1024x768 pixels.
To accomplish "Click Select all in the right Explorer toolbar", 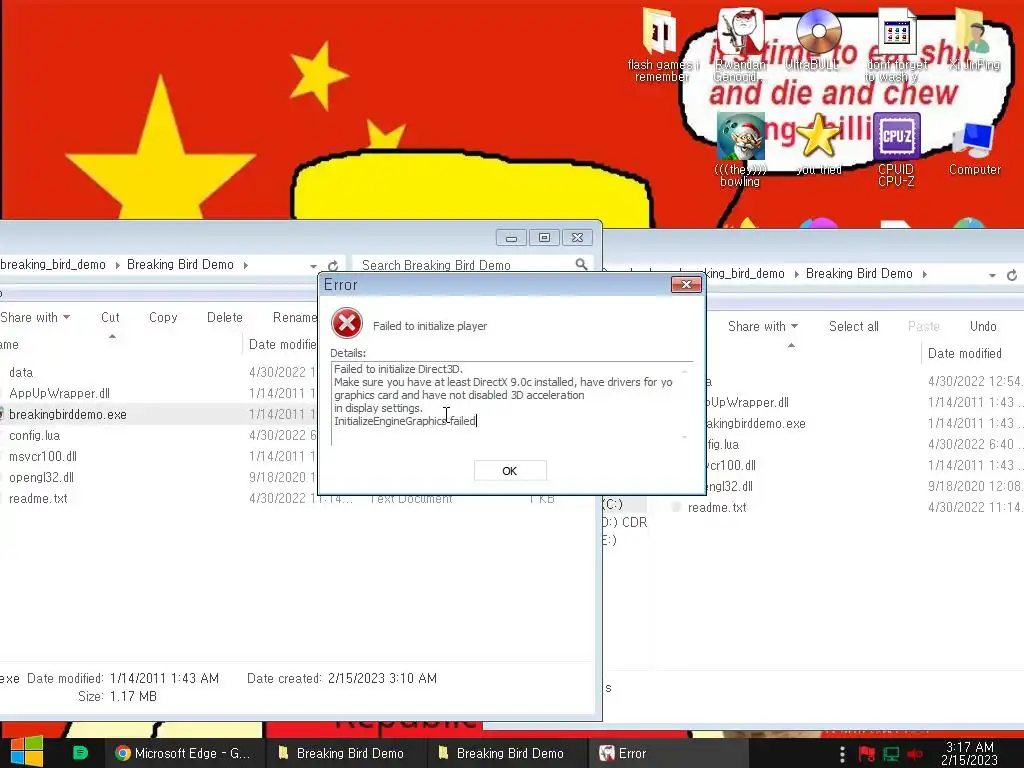I will point(854,327).
